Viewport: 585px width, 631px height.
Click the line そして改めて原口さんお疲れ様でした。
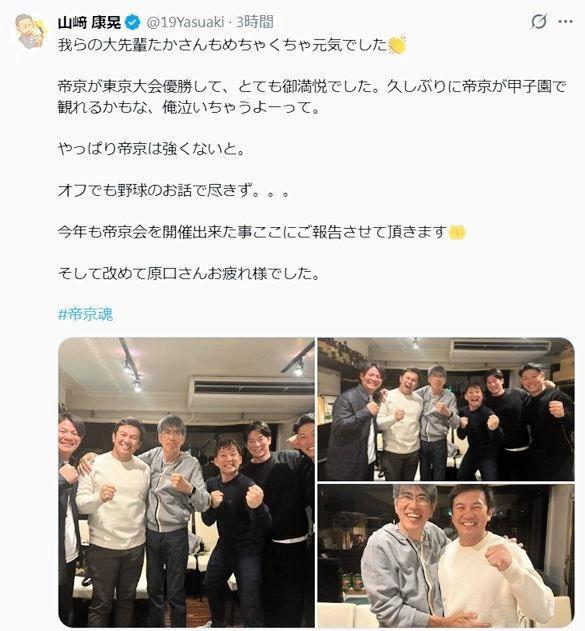coord(189,274)
